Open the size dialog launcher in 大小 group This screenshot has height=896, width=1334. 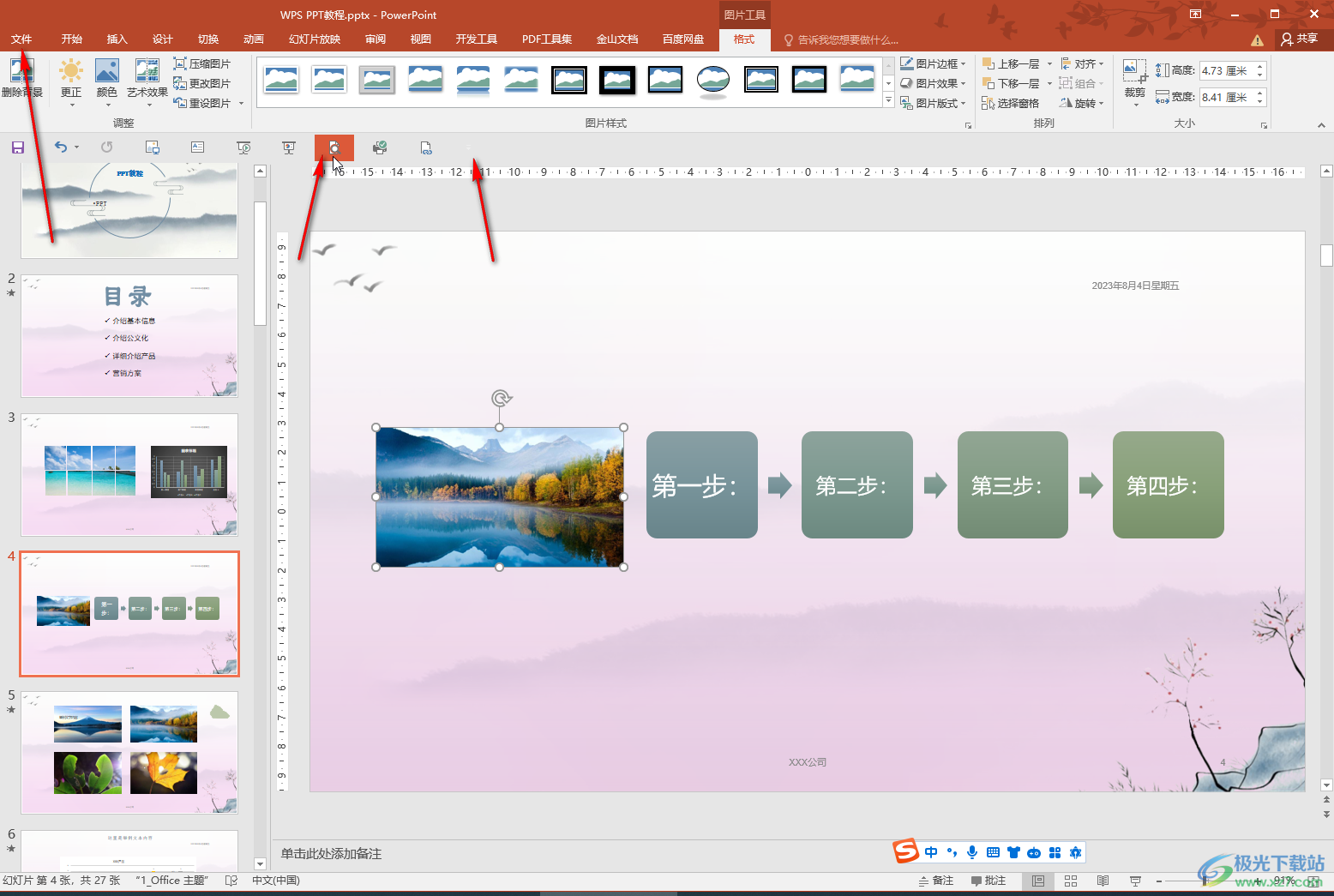coord(1264,125)
